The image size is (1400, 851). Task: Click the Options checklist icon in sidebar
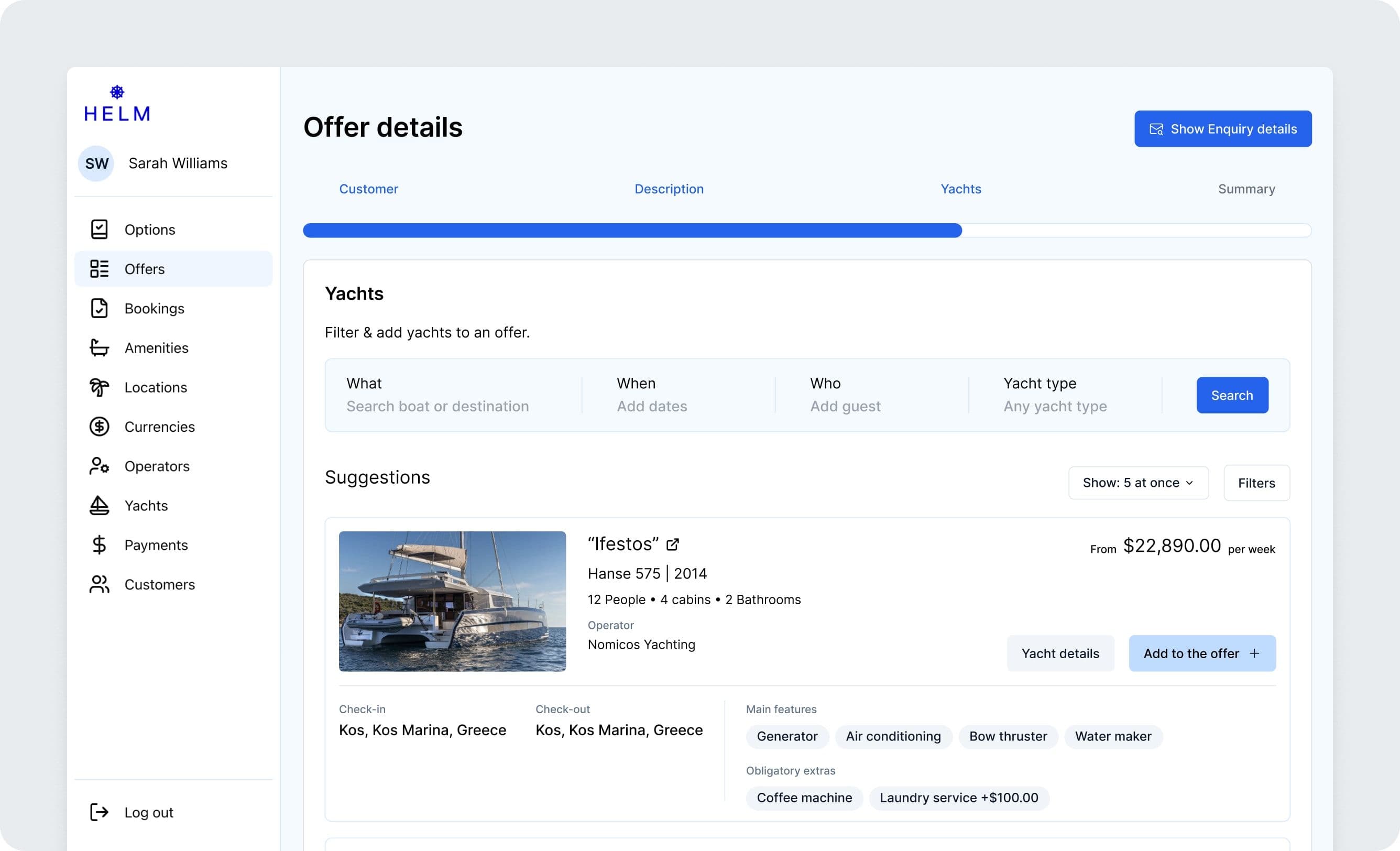[x=99, y=230]
